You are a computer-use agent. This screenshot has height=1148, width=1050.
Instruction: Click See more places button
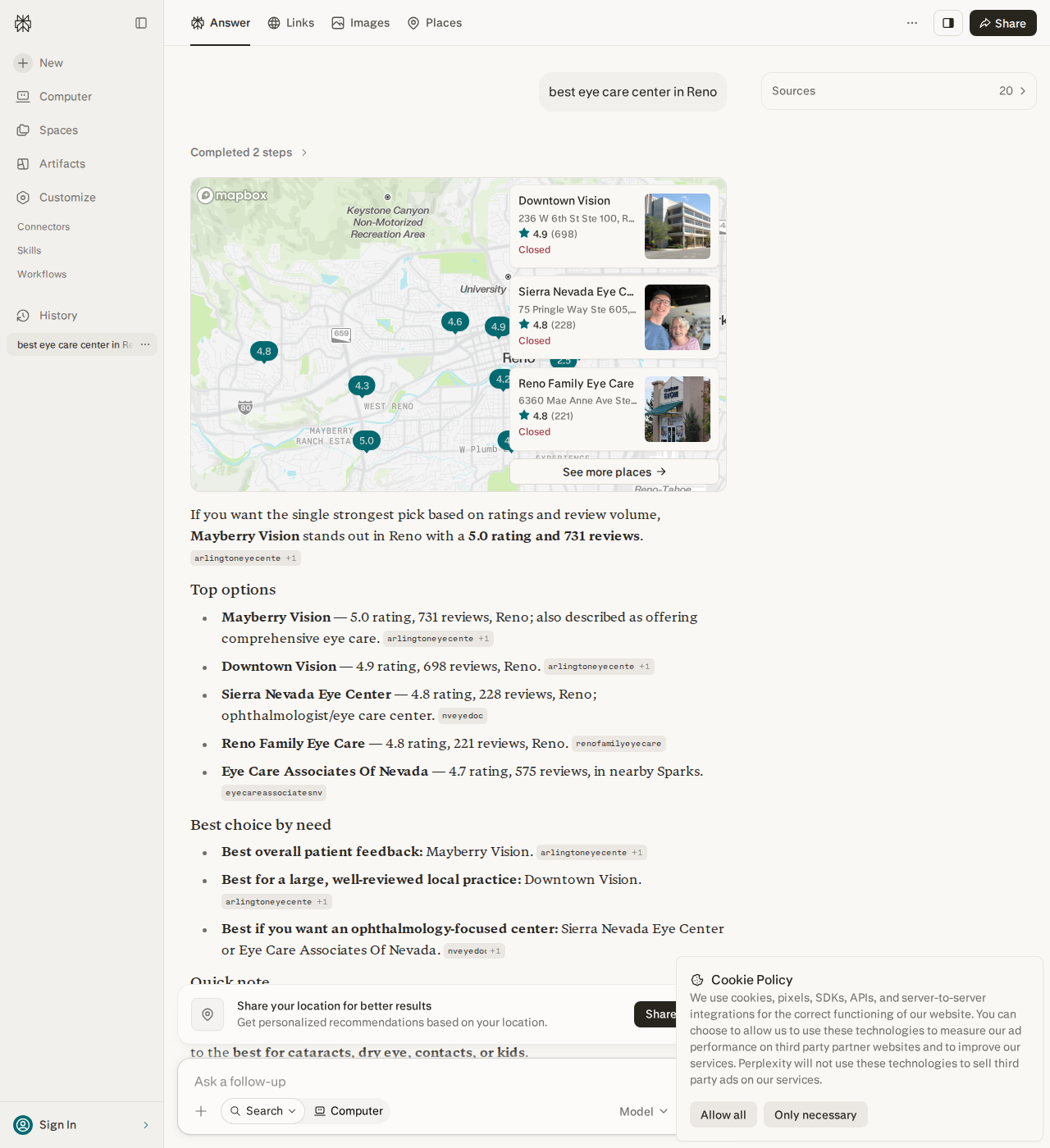tap(614, 471)
